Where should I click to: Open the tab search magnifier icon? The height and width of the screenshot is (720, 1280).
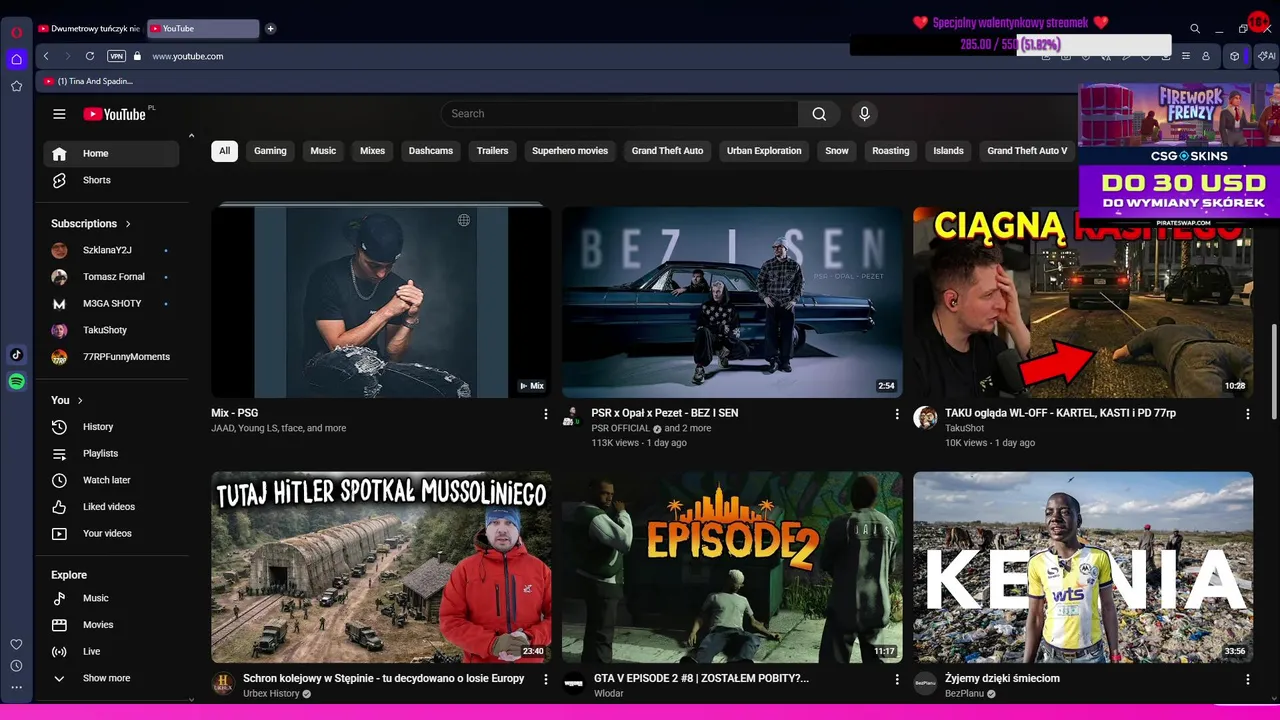coord(1195,29)
